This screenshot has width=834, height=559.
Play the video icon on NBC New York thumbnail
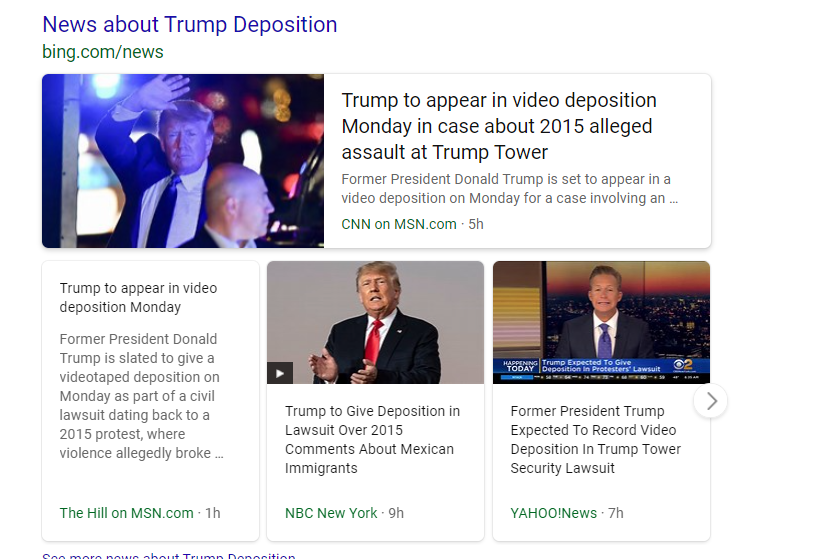[x=280, y=373]
